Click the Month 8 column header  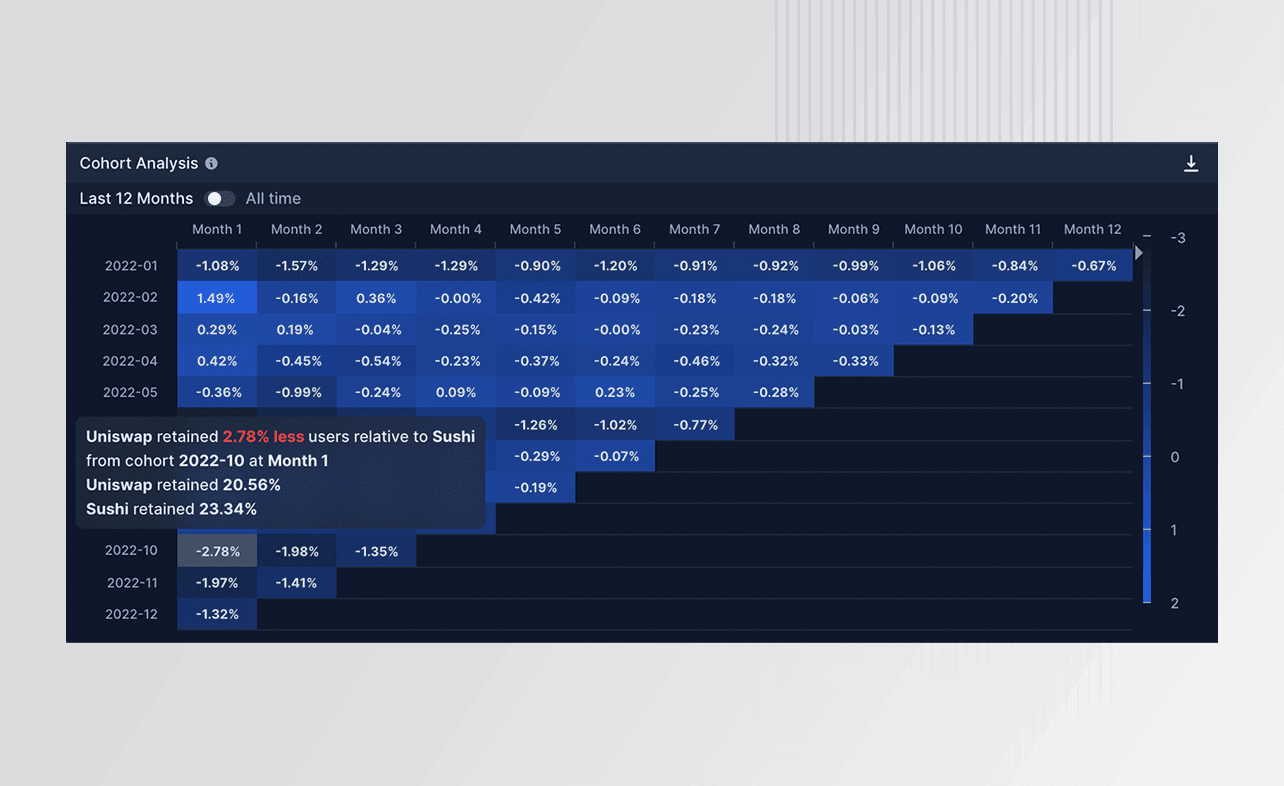tap(774, 229)
